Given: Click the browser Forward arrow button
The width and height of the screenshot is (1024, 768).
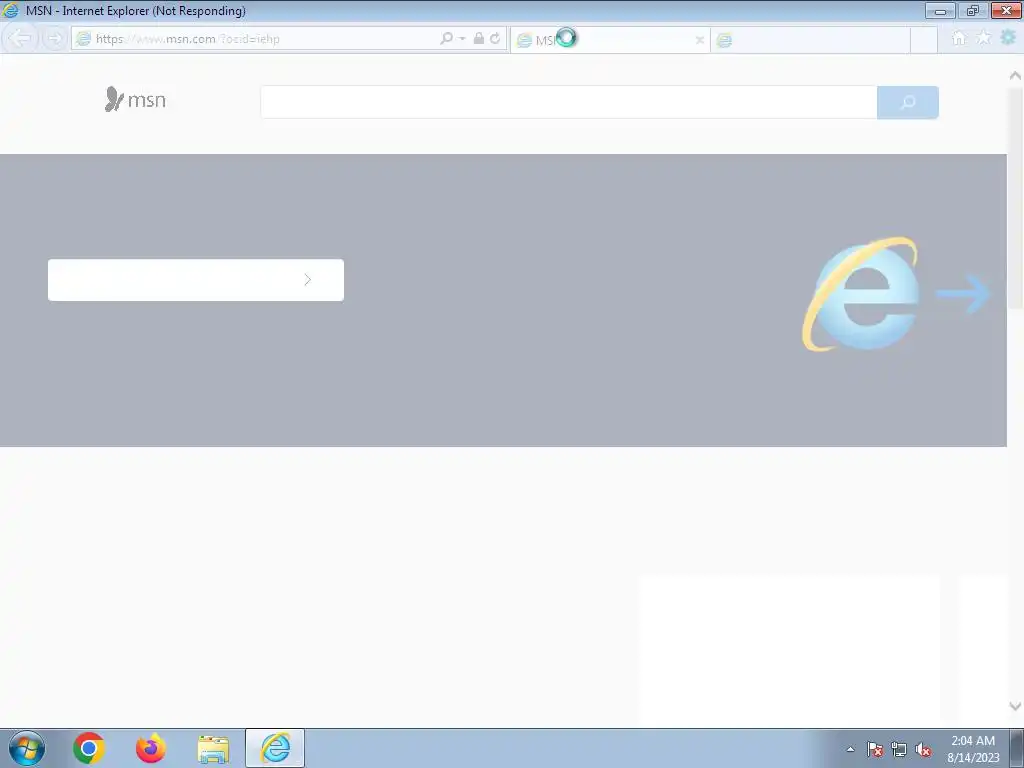Looking at the screenshot, I should 55,39.
